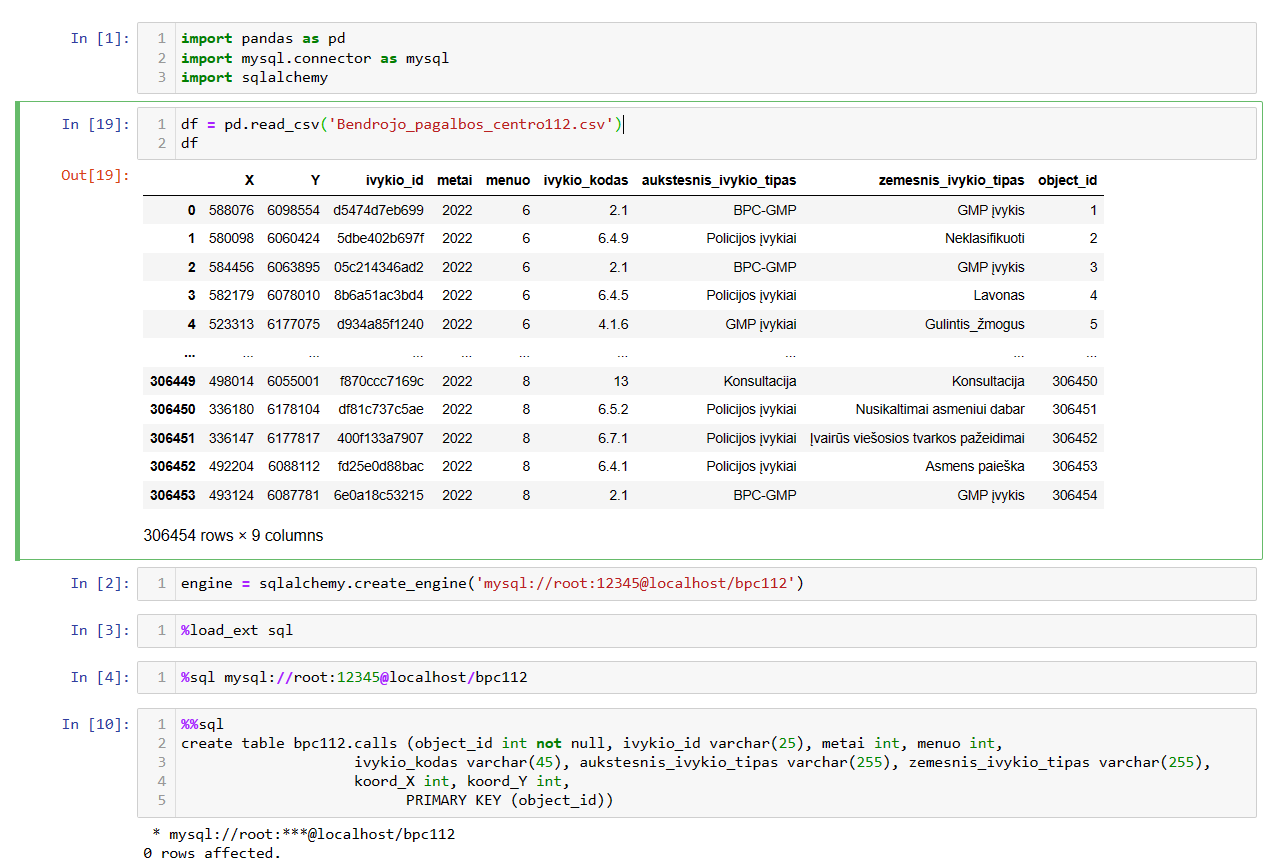Click the In [1] prompt label
The height and width of the screenshot is (862, 1265).
point(100,38)
